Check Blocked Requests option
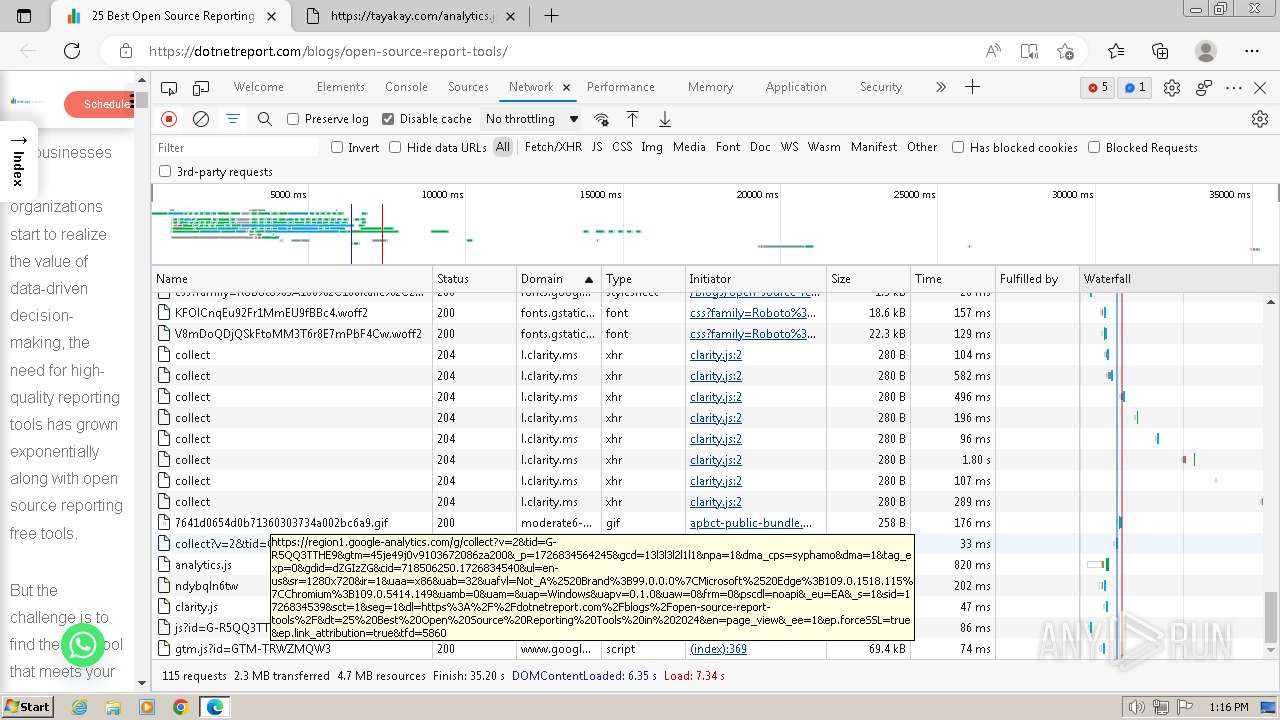 point(1094,148)
